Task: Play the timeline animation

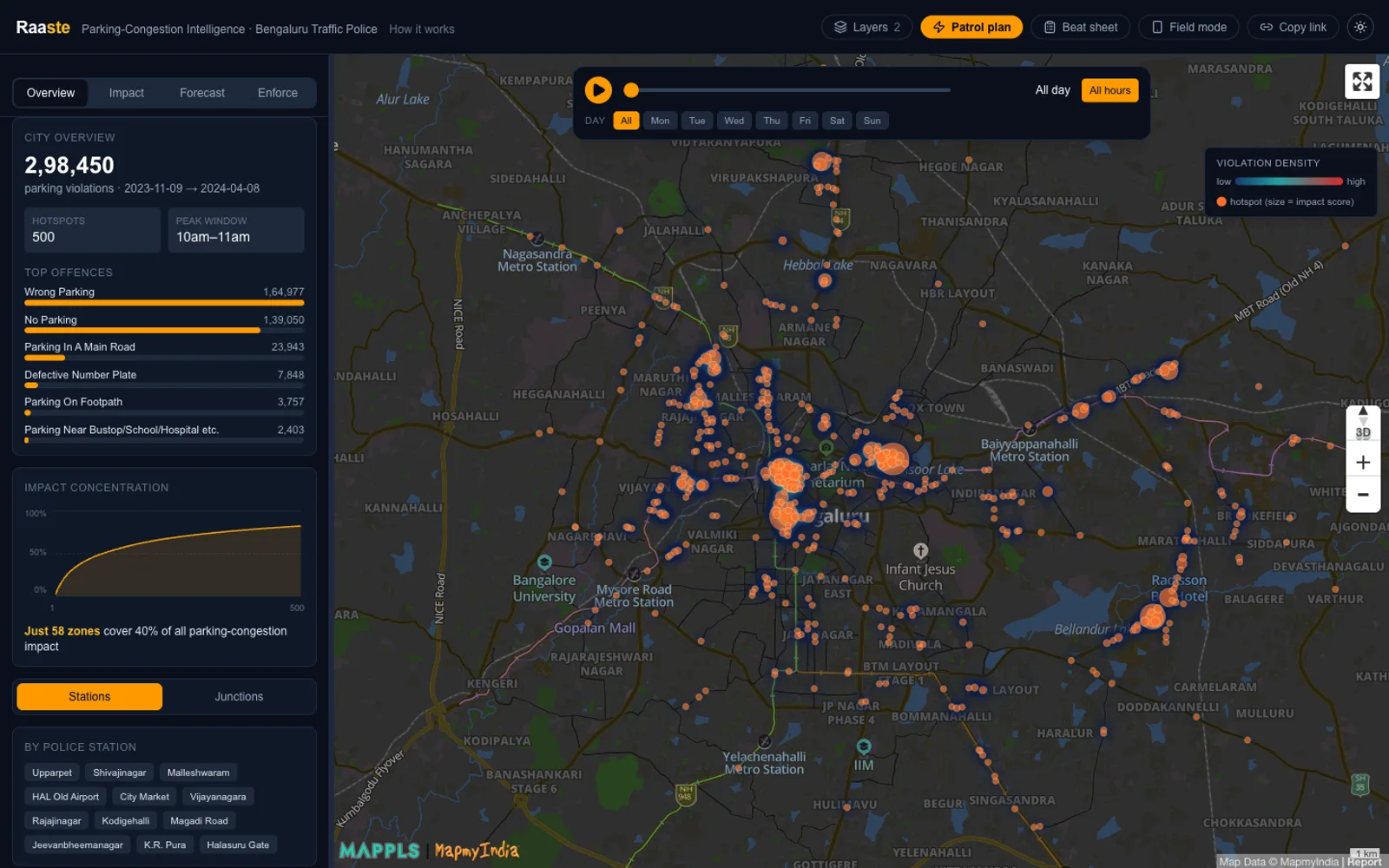Action: click(x=598, y=89)
